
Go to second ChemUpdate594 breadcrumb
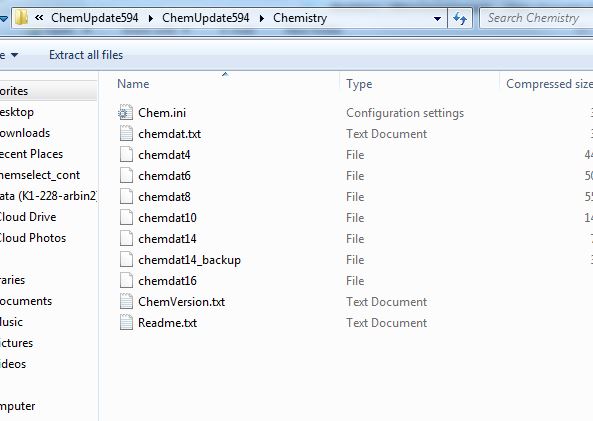coord(206,18)
